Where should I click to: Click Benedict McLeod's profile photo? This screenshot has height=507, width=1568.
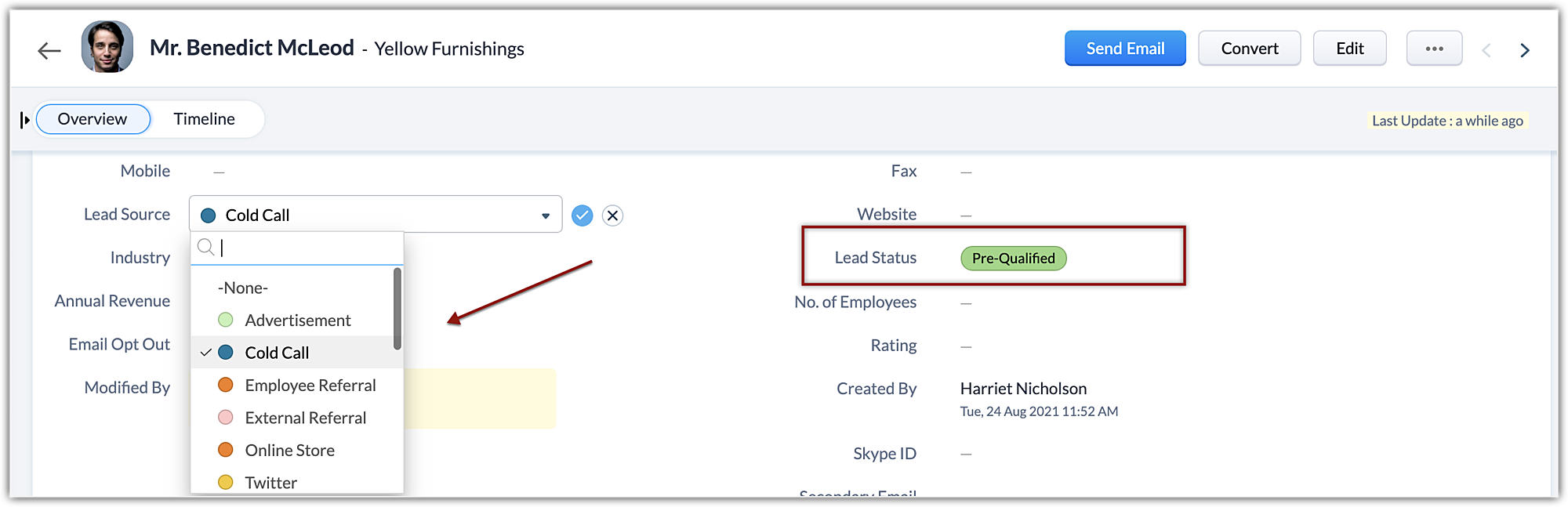107,47
